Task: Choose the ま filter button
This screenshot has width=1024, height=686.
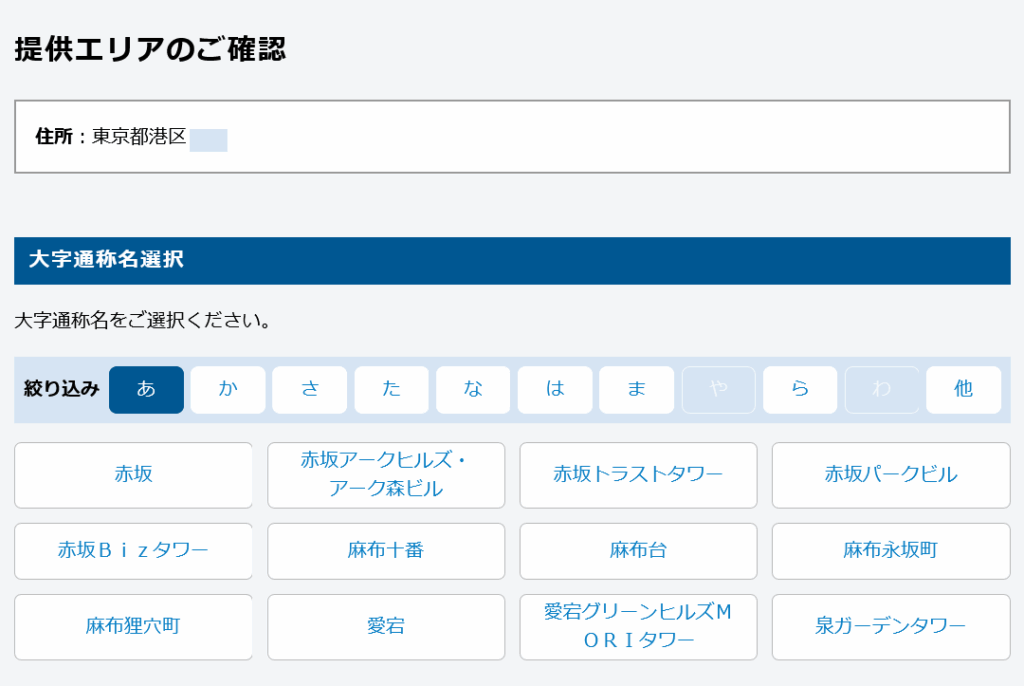Action: (637, 389)
